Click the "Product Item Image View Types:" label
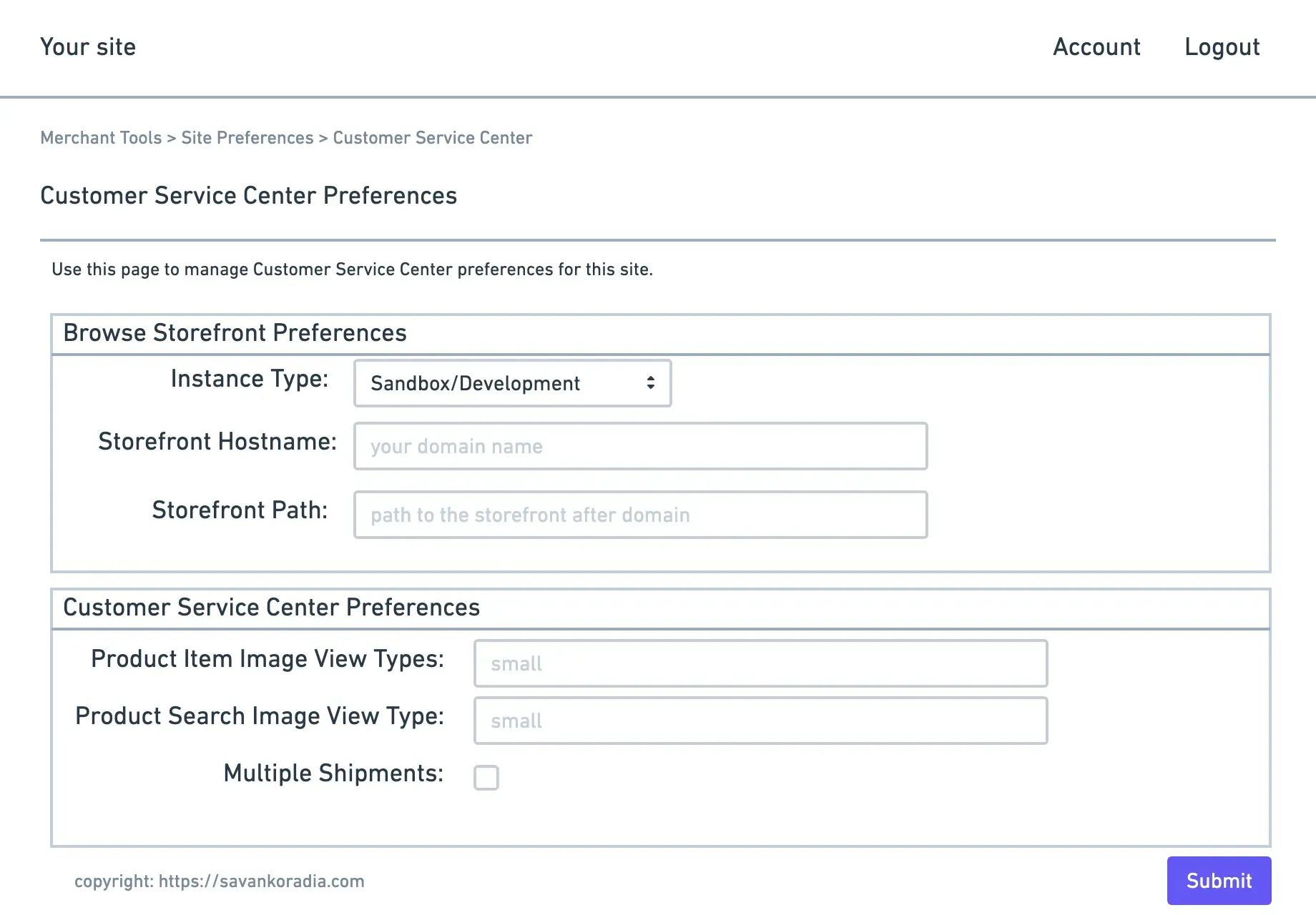The width and height of the screenshot is (1316, 915). point(267,659)
